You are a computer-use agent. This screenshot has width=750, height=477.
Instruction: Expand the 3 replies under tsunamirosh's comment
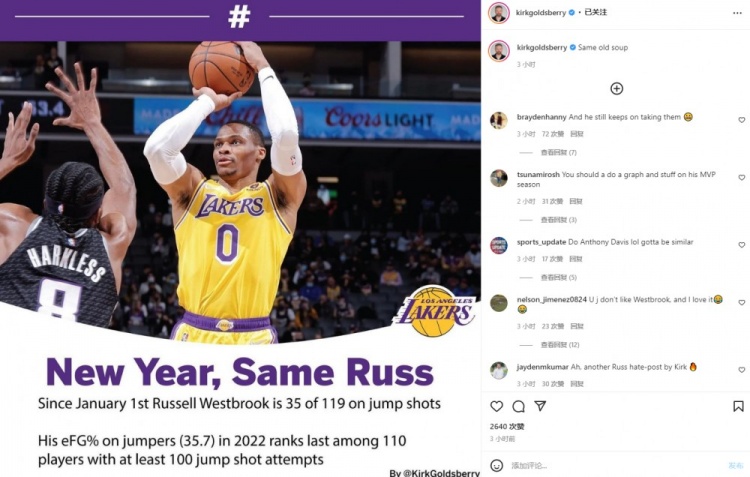tap(558, 220)
